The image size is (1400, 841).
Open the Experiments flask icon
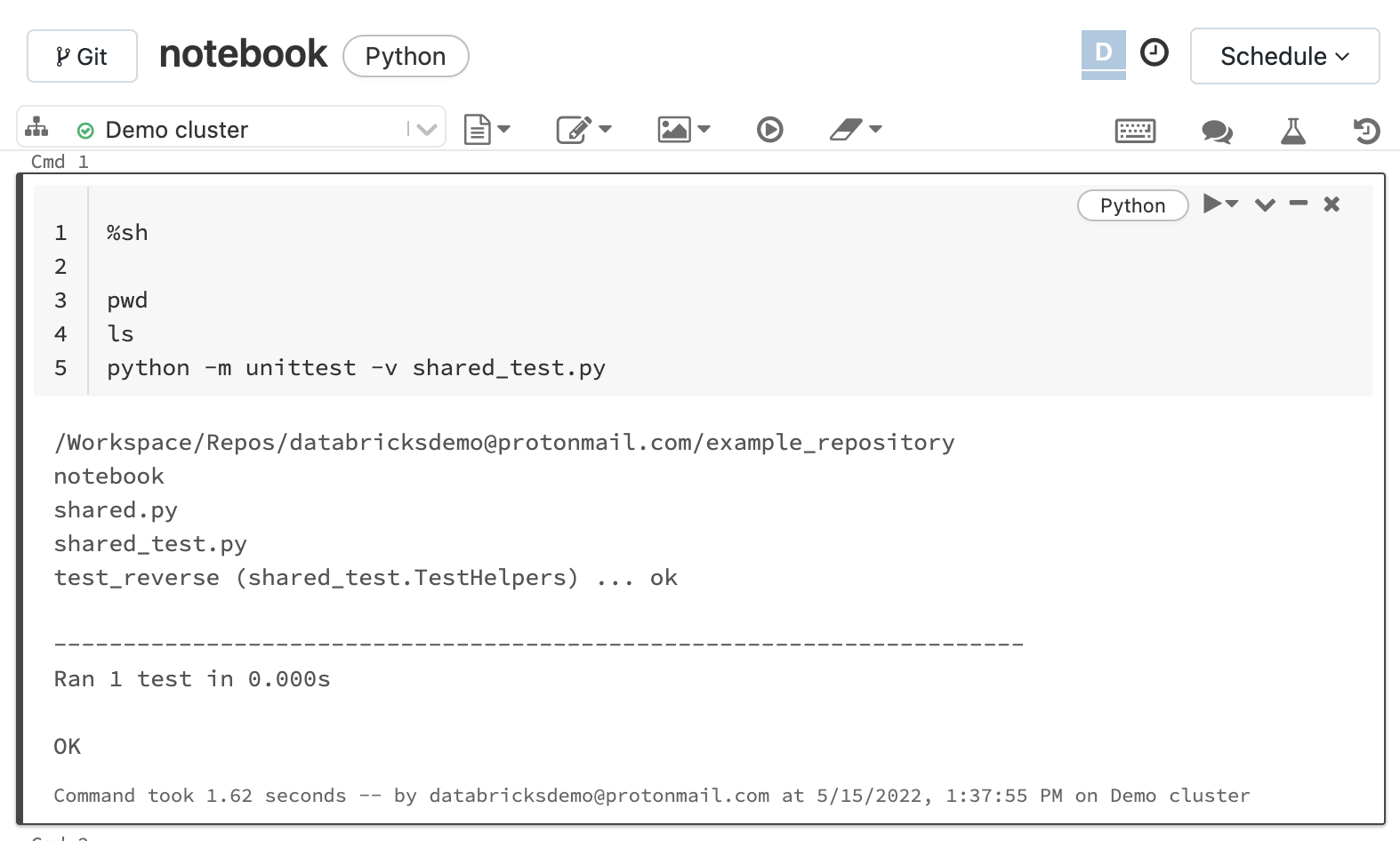tap(1292, 131)
